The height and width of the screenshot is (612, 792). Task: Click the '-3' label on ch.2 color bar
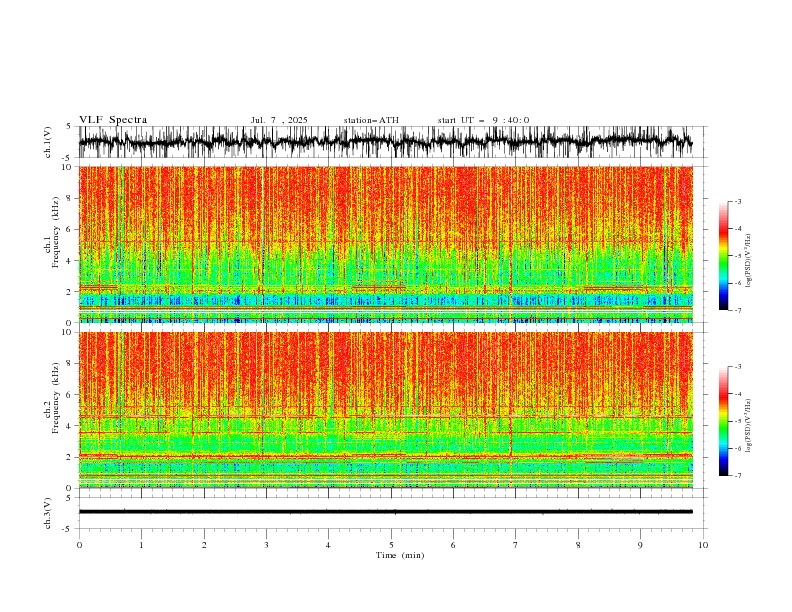(x=737, y=367)
